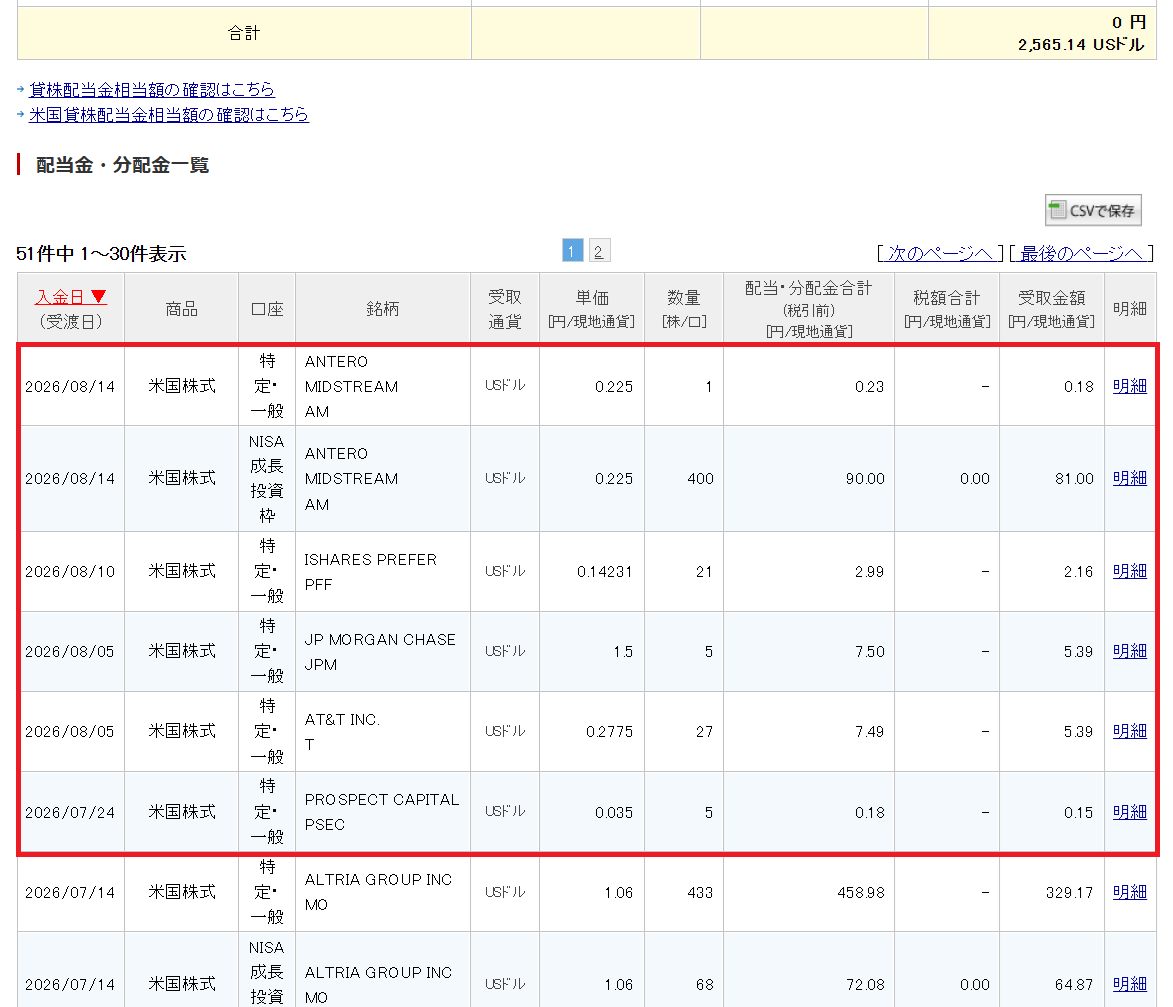Click the CSVで保存 button
Image resolution: width=1173 pixels, height=1007 pixels.
[x=1093, y=210]
